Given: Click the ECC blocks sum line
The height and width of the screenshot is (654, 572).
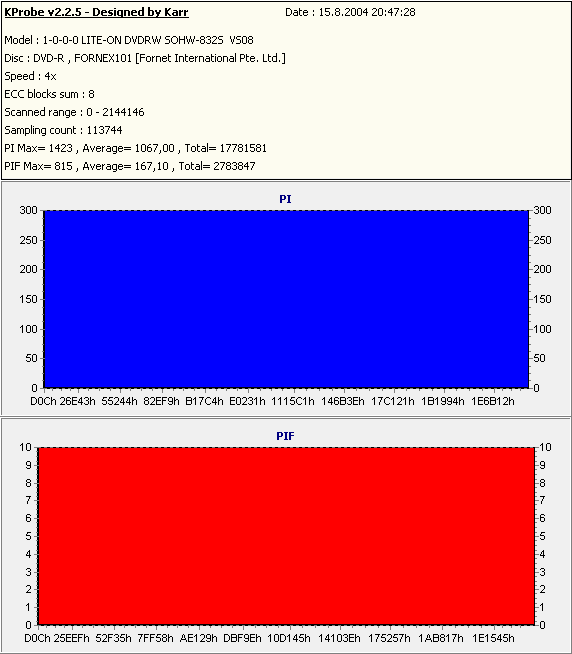Looking at the screenshot, I should pos(49,94).
